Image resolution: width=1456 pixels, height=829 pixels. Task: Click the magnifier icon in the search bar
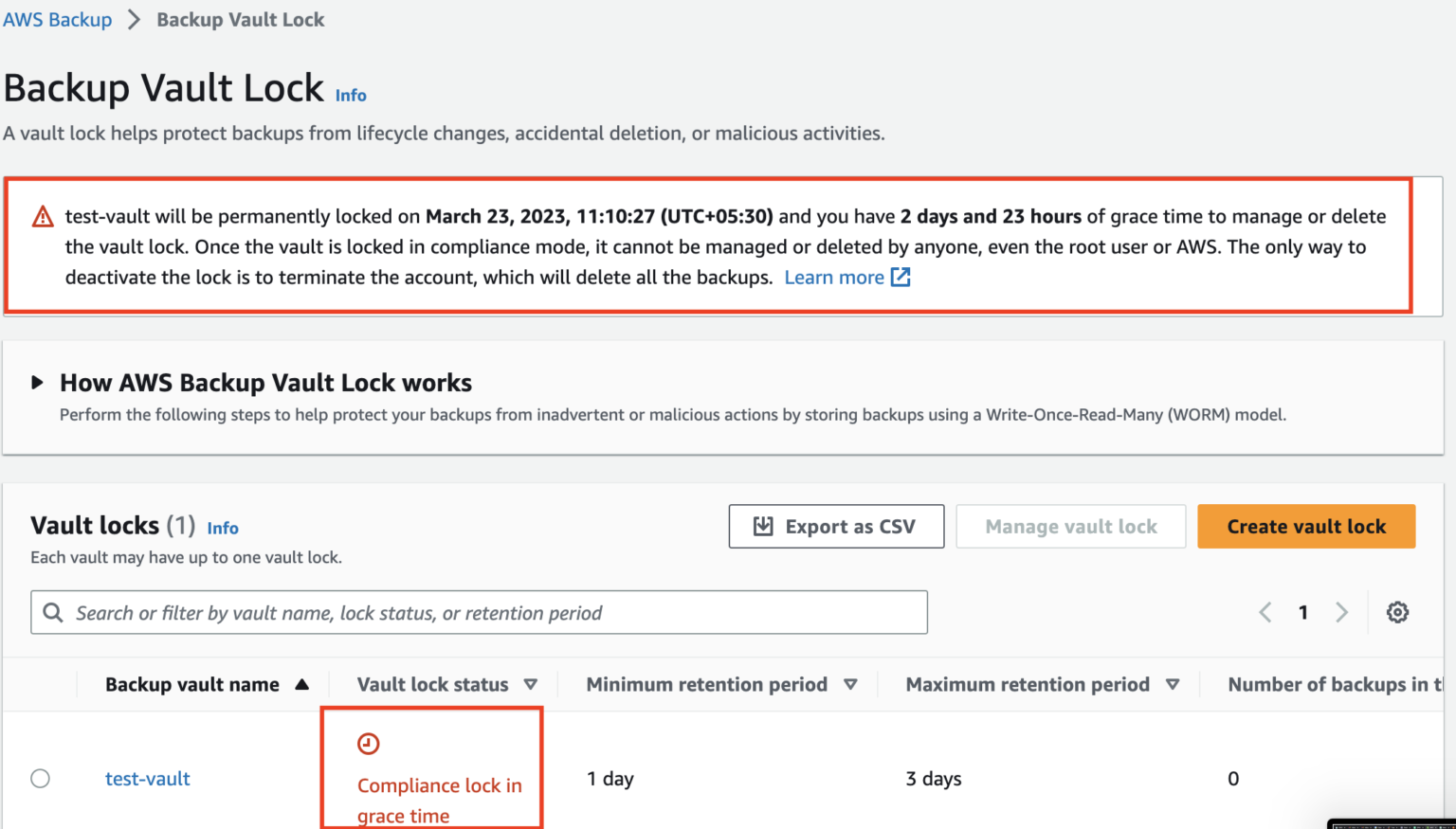53,612
